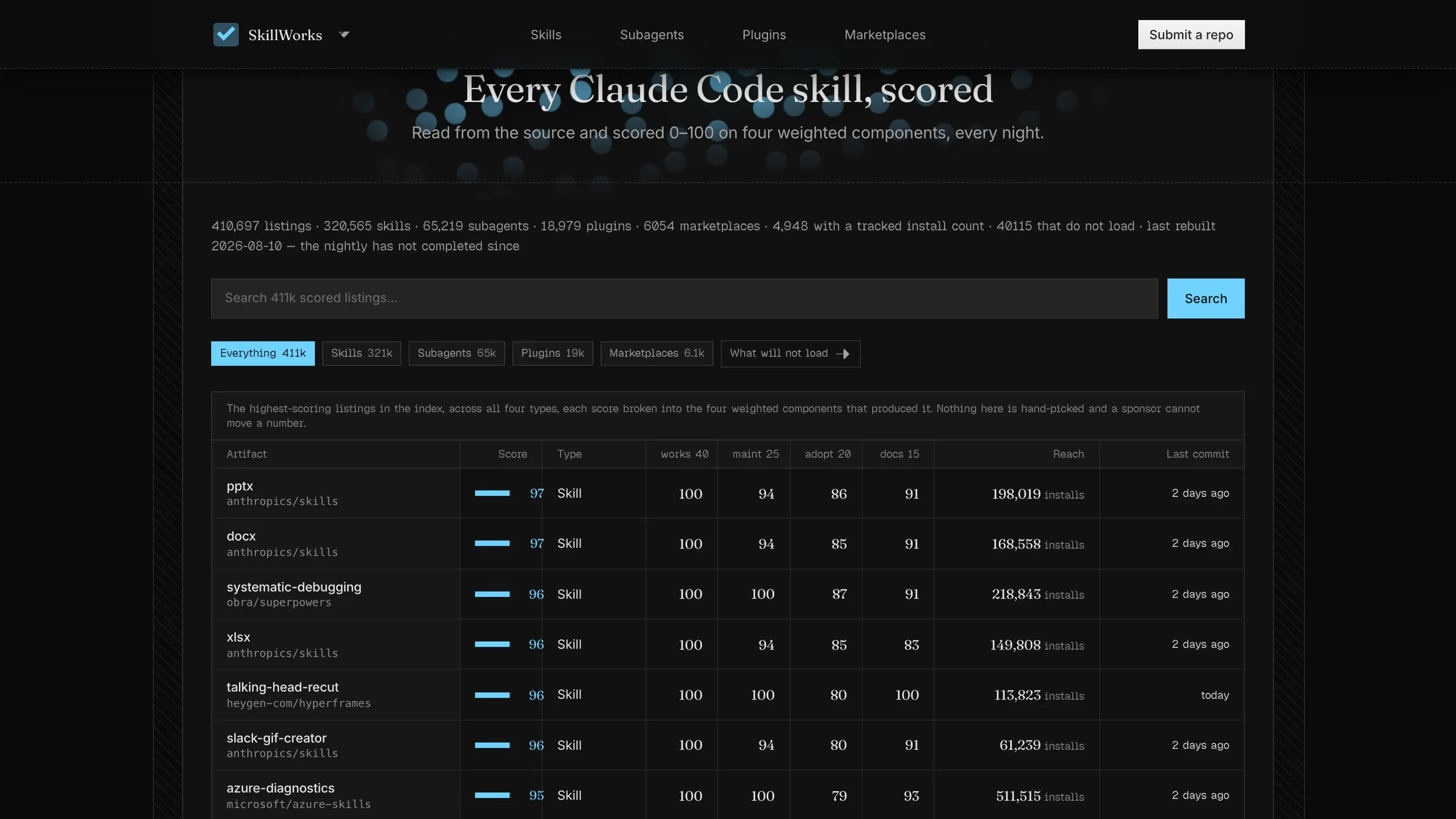Viewport: 1456px width, 819px height.
Task: Click the maint 25 column header
Action: coord(755,454)
